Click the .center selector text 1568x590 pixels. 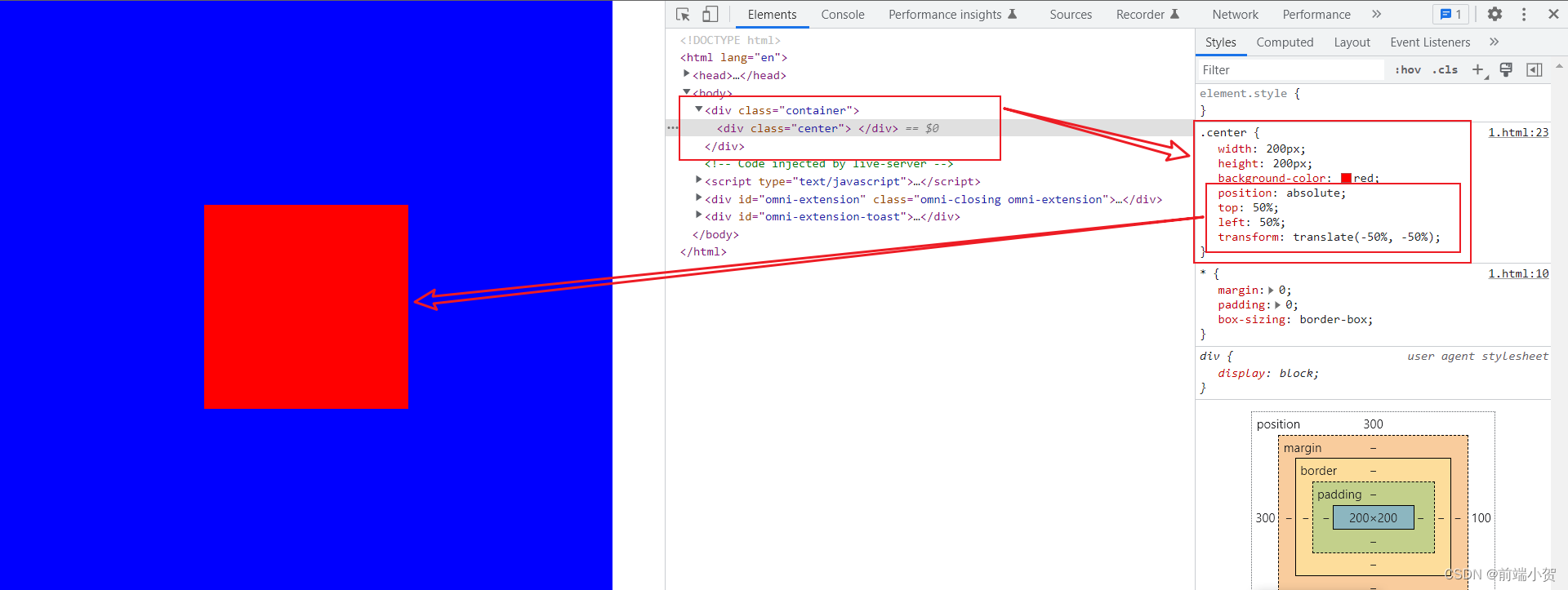(1223, 132)
